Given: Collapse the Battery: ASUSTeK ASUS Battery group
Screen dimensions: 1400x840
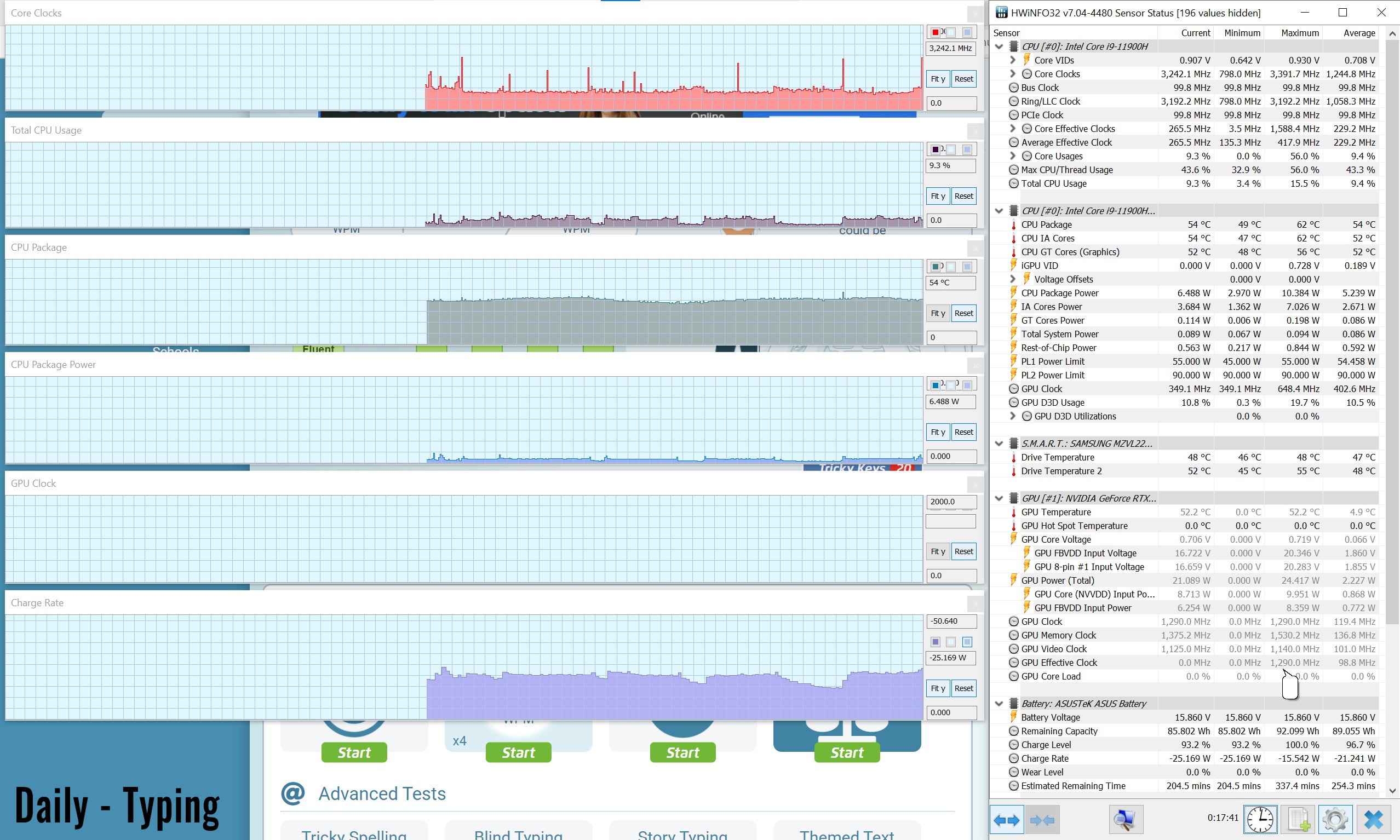Looking at the screenshot, I should pyautogui.click(x=999, y=704).
